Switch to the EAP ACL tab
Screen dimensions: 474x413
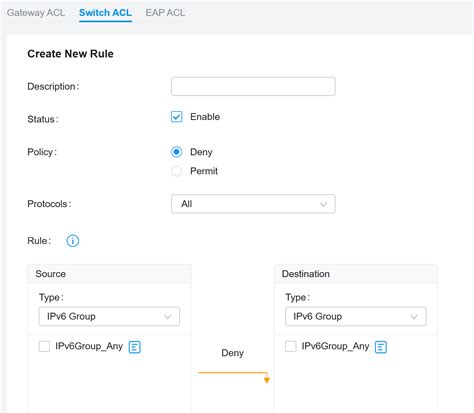point(165,13)
